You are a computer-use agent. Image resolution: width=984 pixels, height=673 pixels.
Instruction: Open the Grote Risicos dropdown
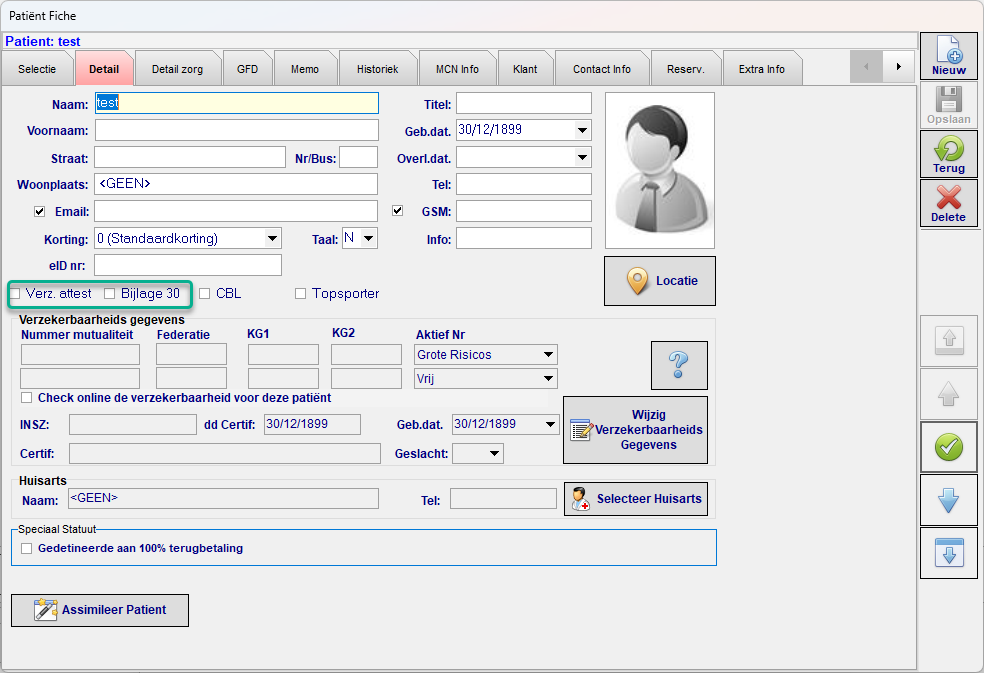(547, 354)
